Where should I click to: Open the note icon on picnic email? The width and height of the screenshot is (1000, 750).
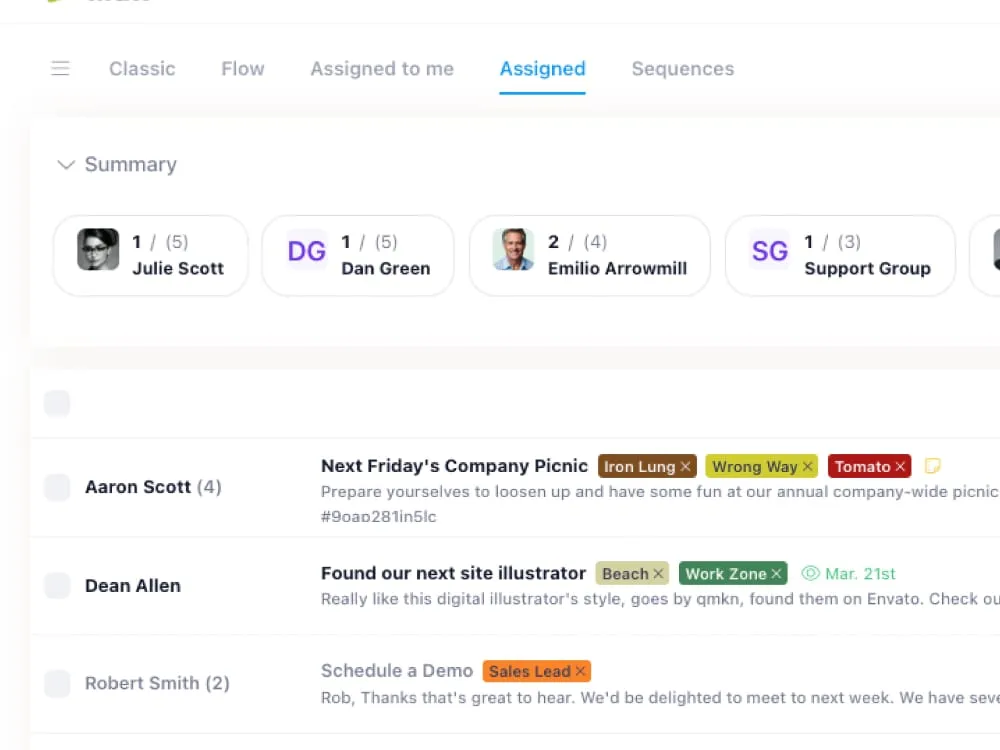click(x=932, y=466)
